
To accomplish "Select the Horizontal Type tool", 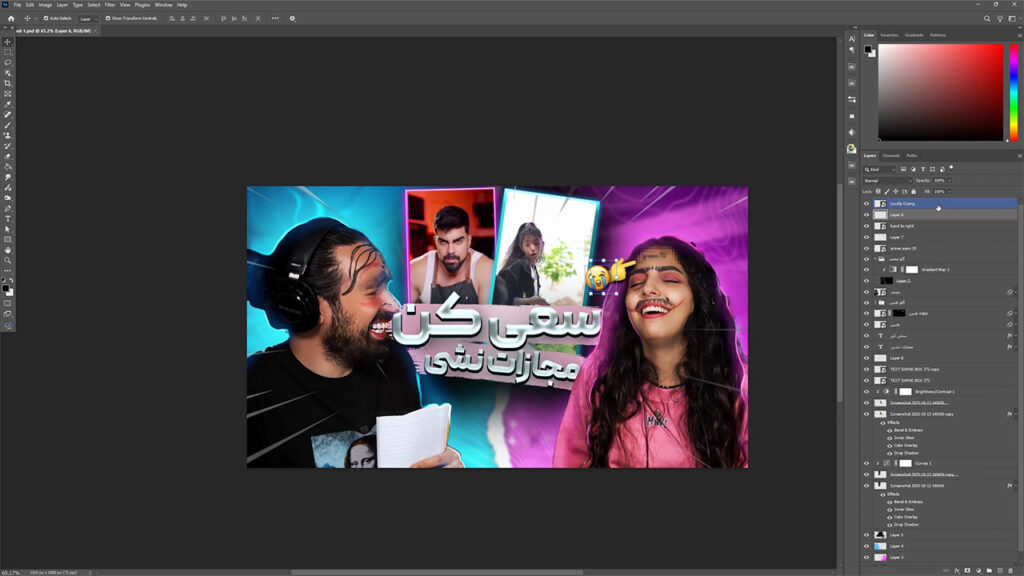I will [x=8, y=218].
